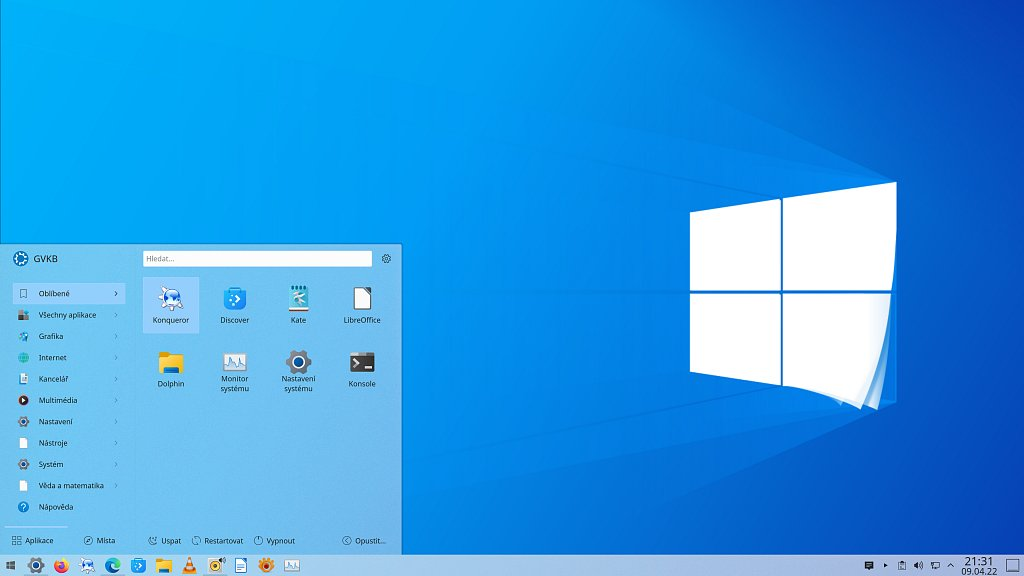Click the launcher configuration icon beside search
Viewport: 1024px width, 576px height.
point(386,259)
